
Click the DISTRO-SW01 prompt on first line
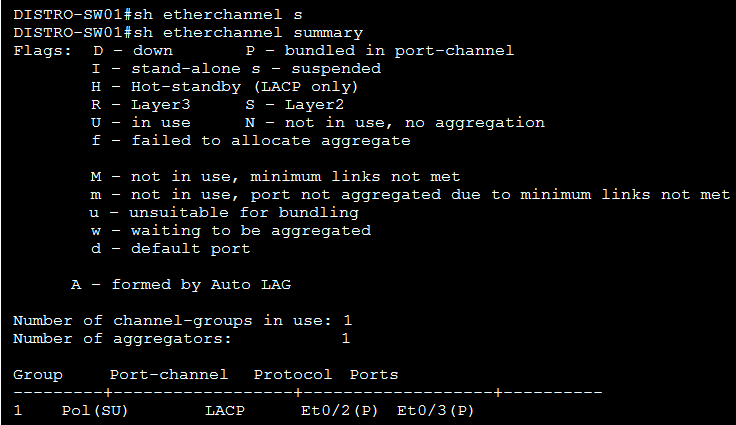pyautogui.click(x=56, y=15)
